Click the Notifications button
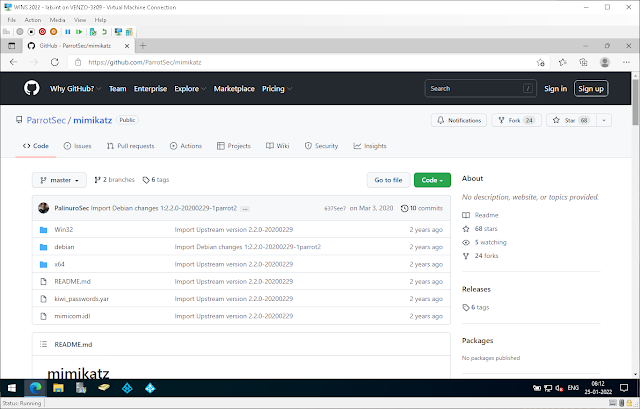The image size is (640, 409). coord(459,120)
